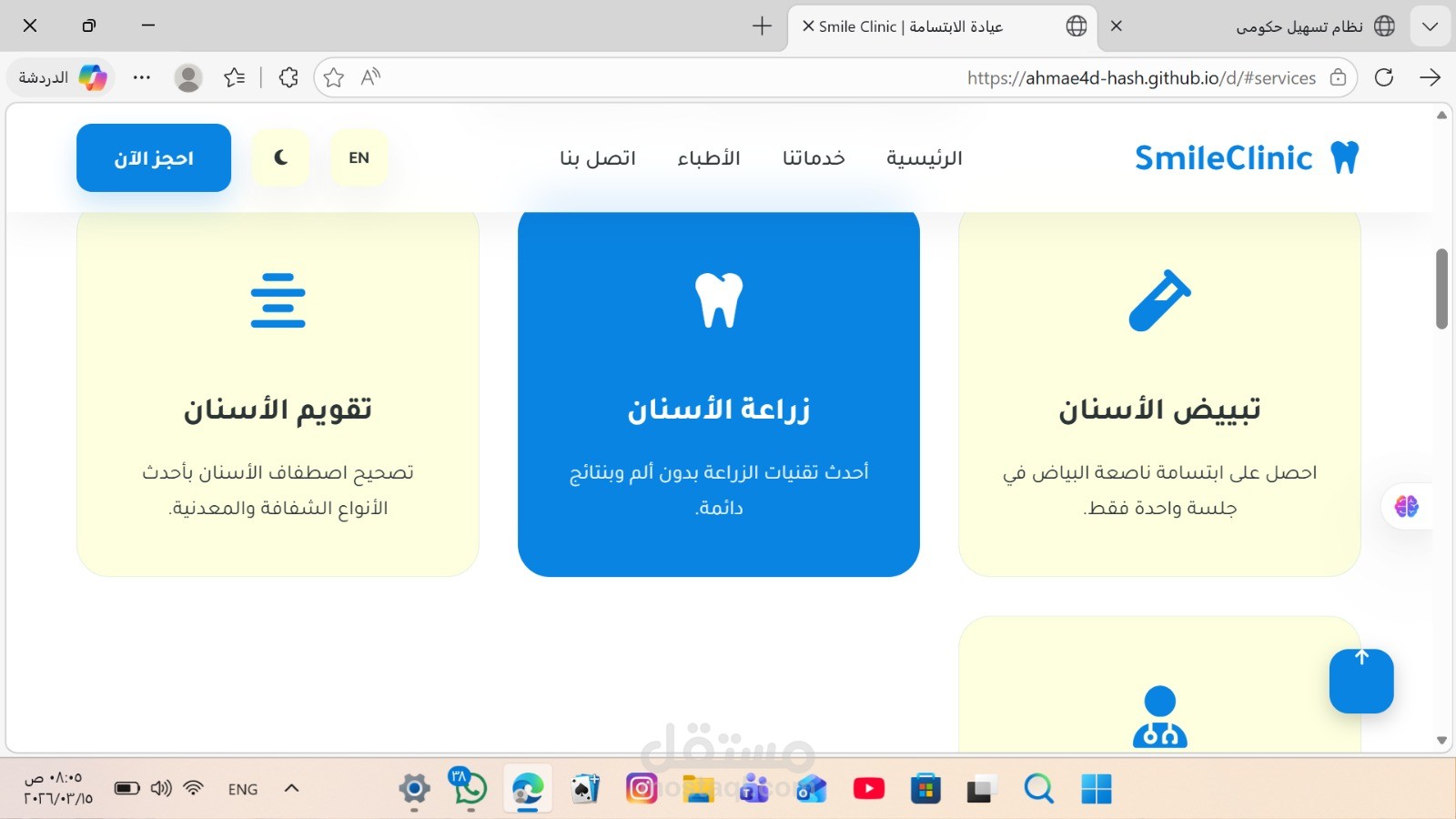This screenshot has width=1456, height=819.
Task: Refresh the page
Action: click(1384, 77)
